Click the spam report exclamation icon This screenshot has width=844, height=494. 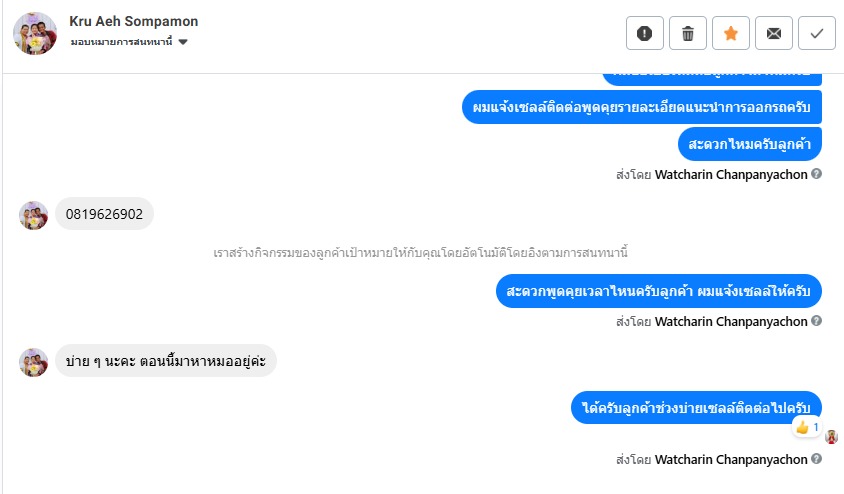click(644, 33)
